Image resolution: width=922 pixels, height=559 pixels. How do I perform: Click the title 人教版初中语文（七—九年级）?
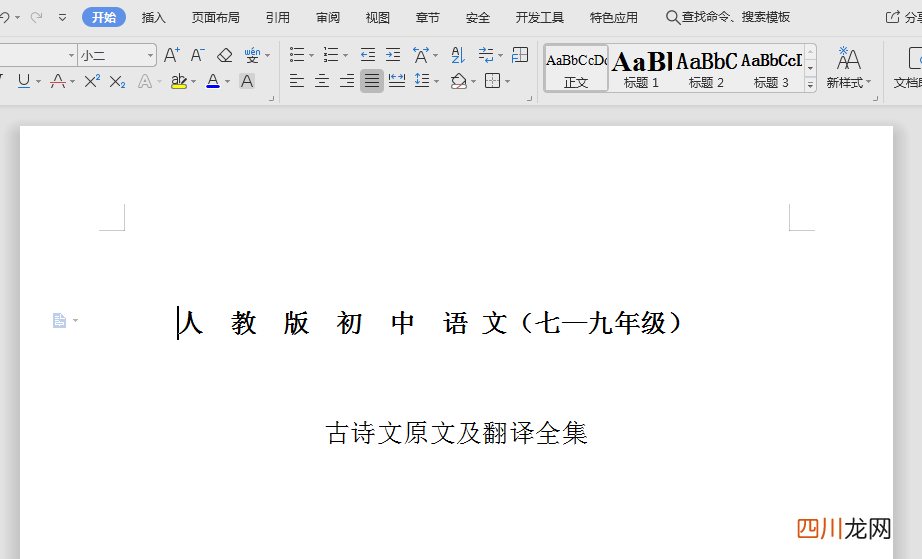[430, 323]
